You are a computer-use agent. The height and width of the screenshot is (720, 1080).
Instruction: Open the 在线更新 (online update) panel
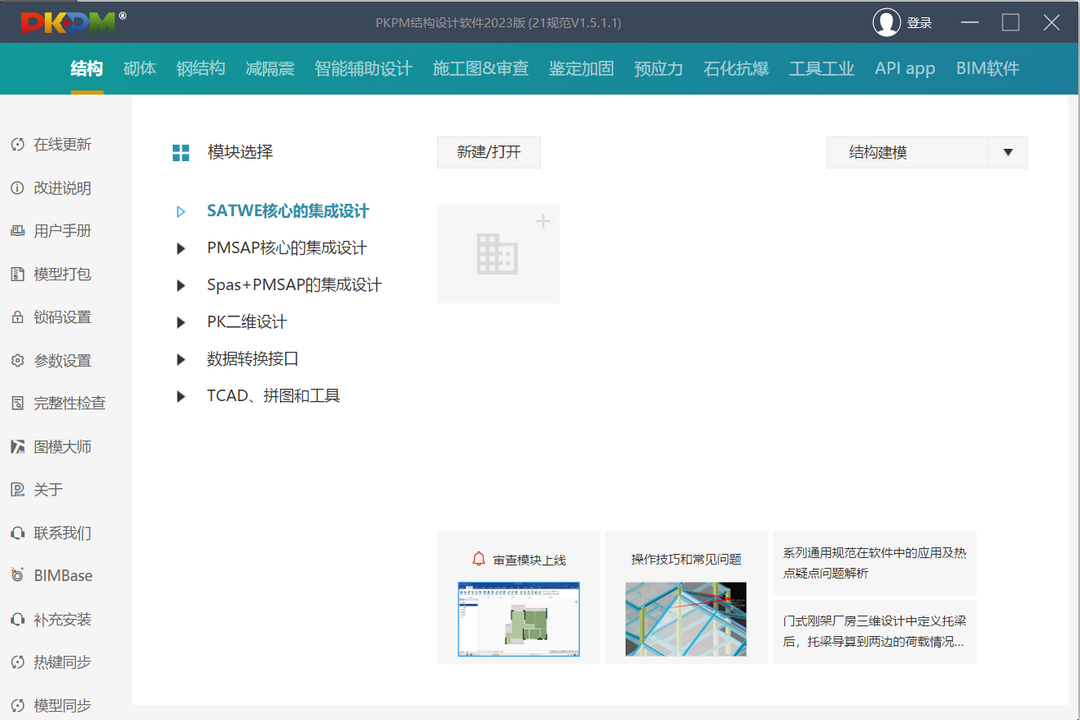60,143
